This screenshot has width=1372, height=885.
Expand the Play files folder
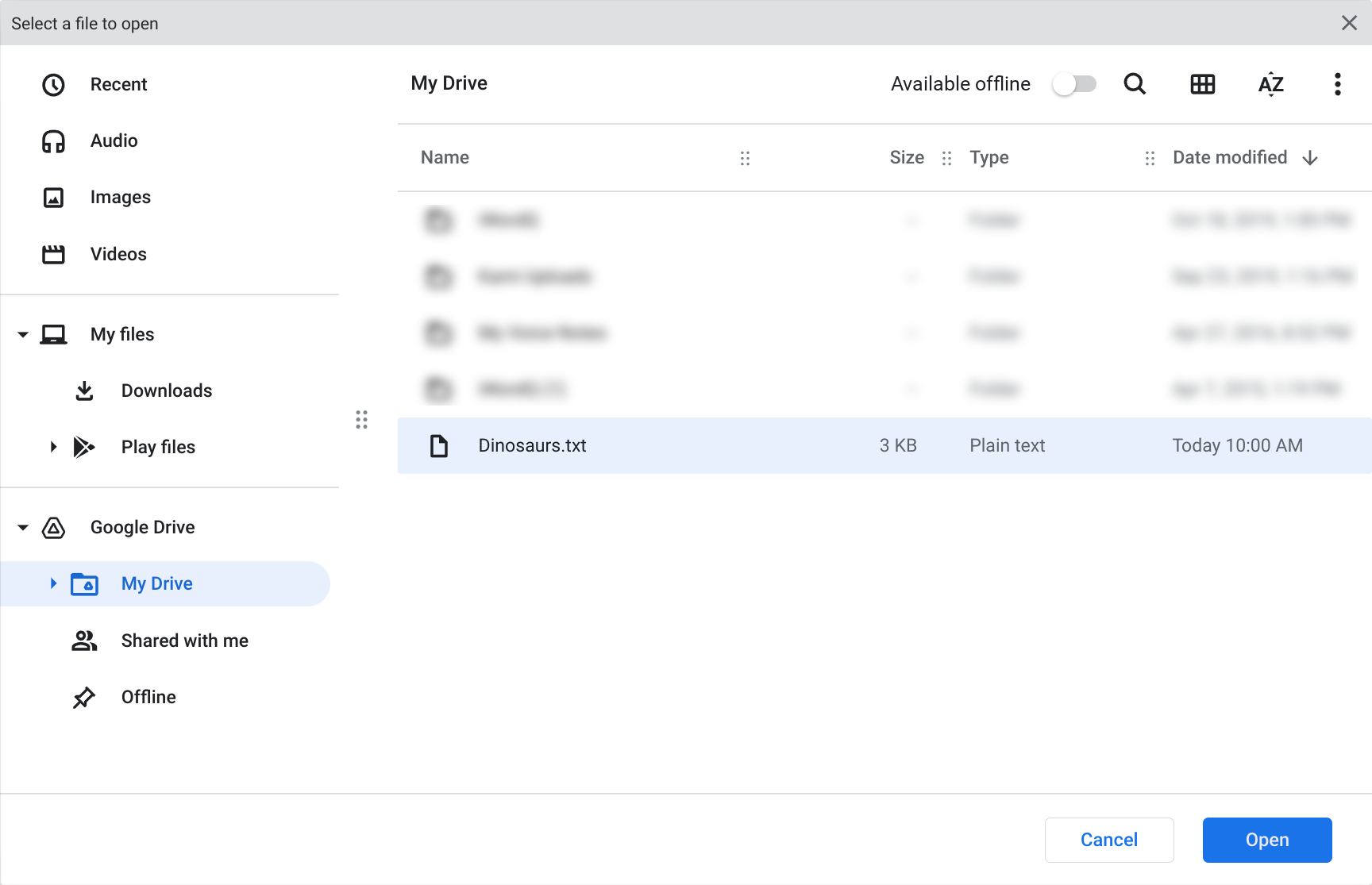click(53, 447)
